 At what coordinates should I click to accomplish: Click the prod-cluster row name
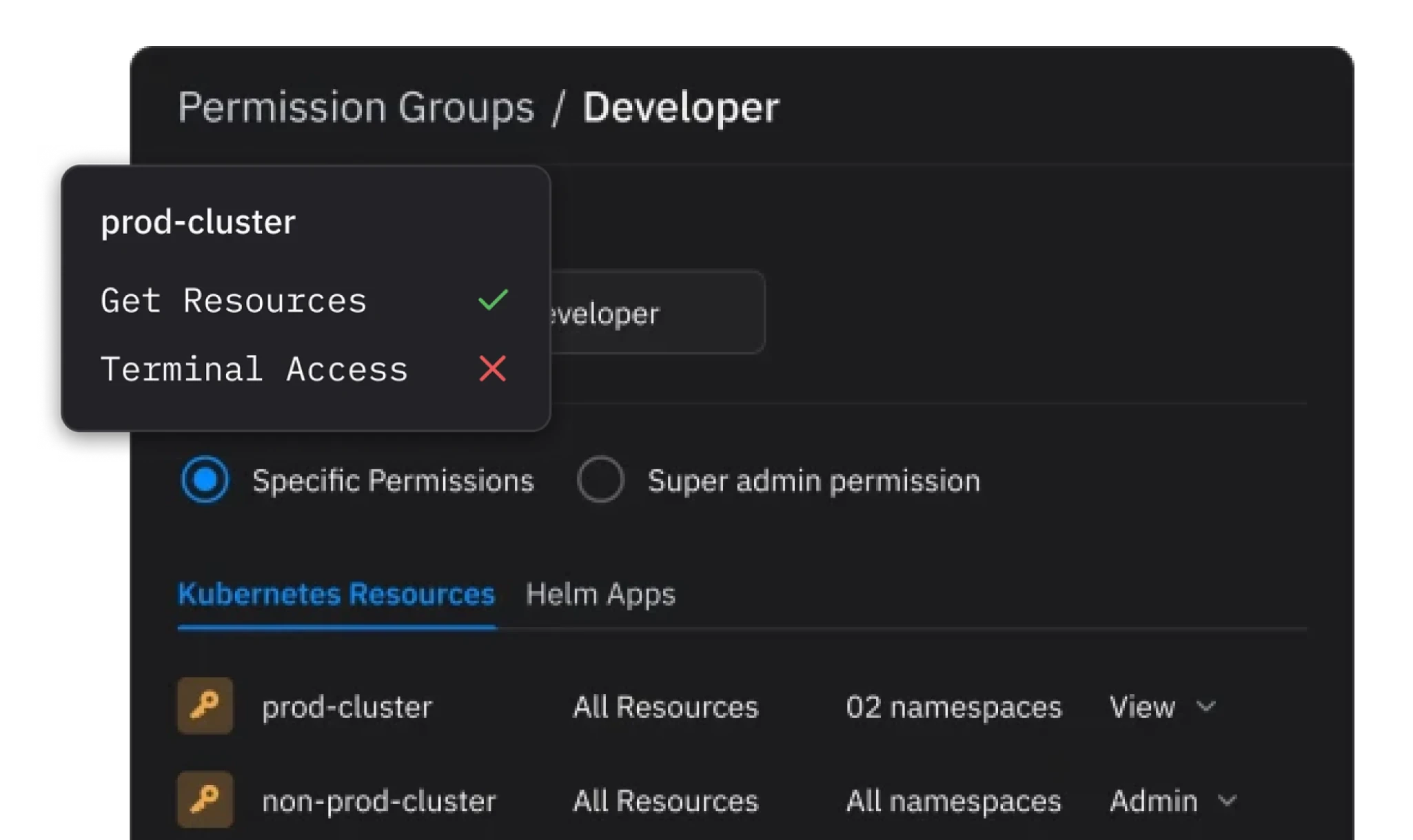click(x=347, y=707)
